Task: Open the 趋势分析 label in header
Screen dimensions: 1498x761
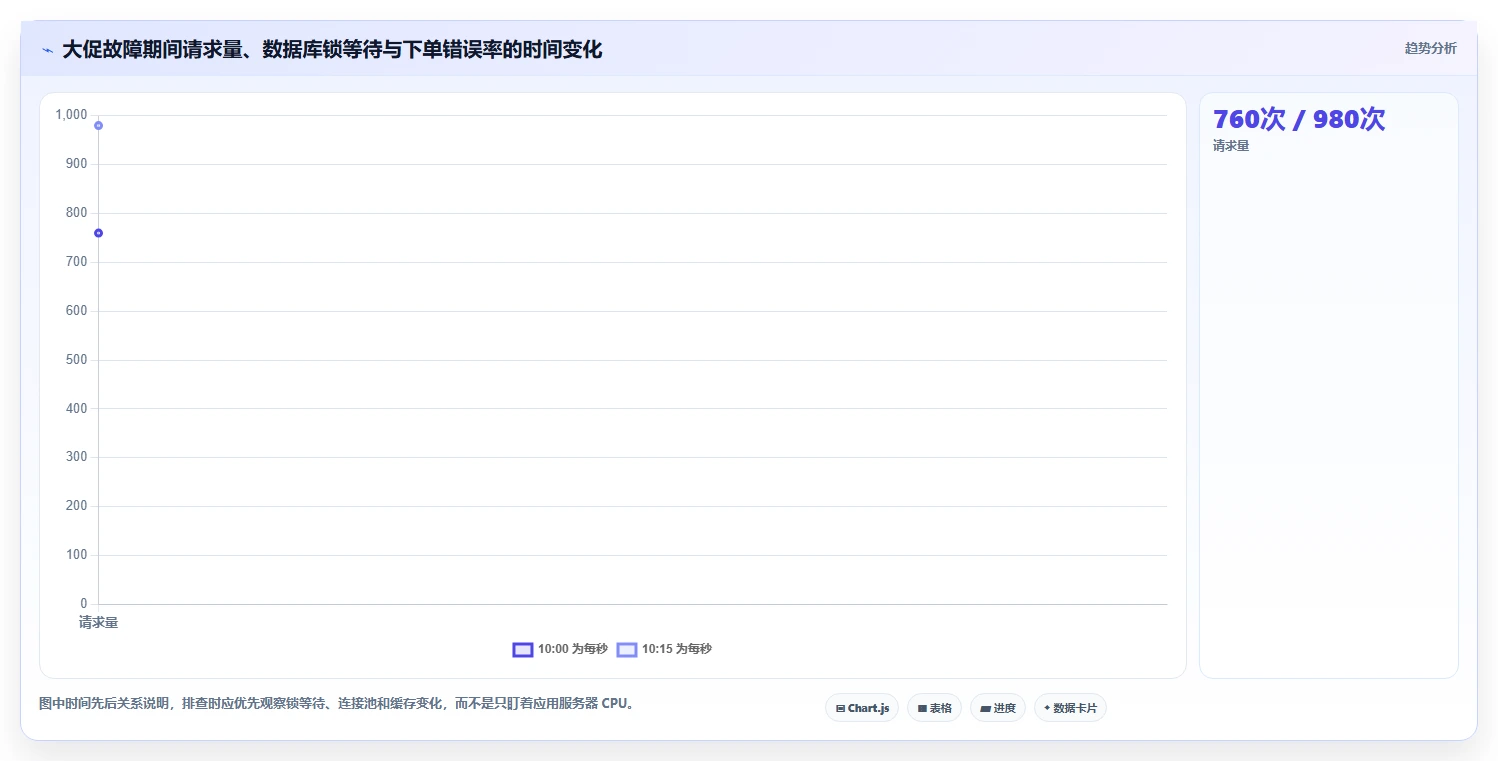Action: (1431, 48)
